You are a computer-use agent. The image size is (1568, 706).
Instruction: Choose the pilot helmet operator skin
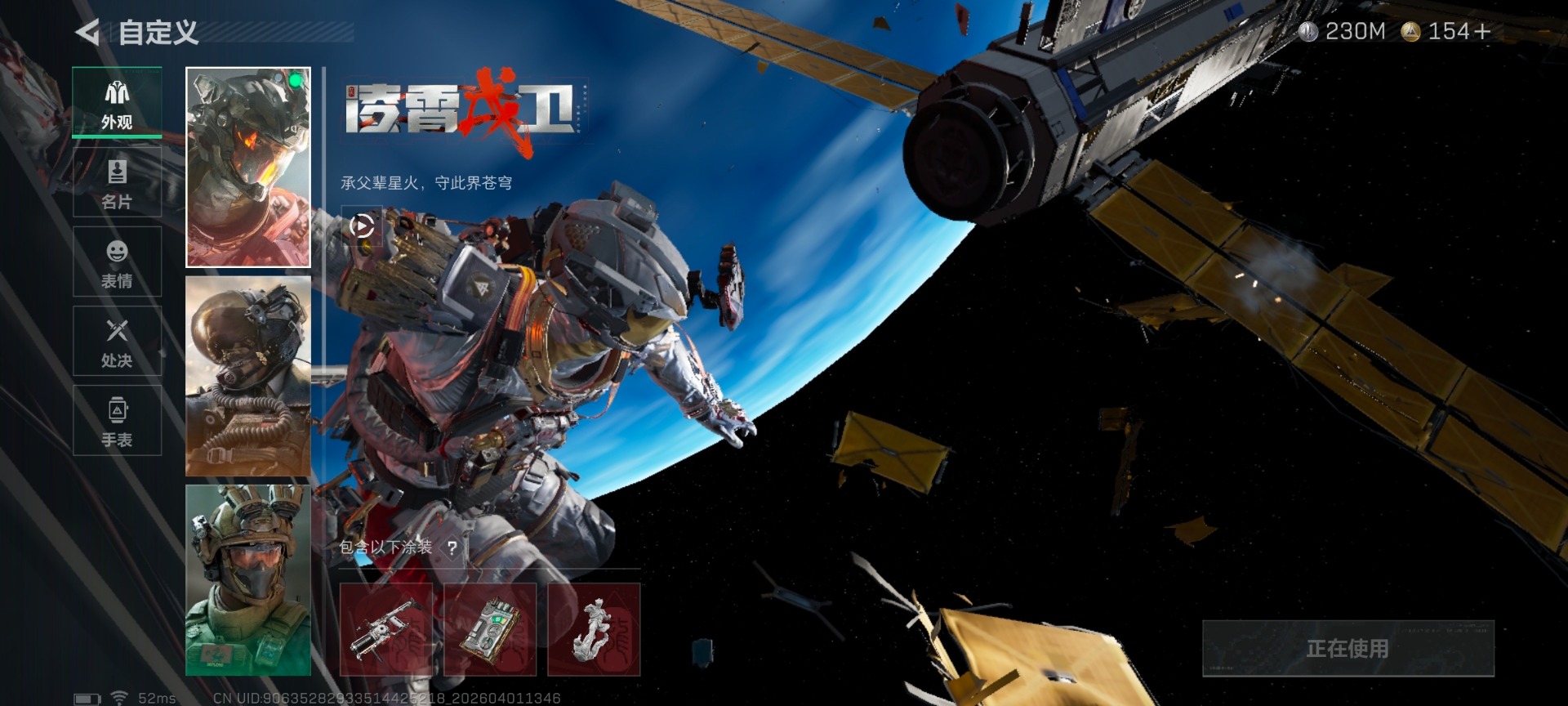coord(248,376)
